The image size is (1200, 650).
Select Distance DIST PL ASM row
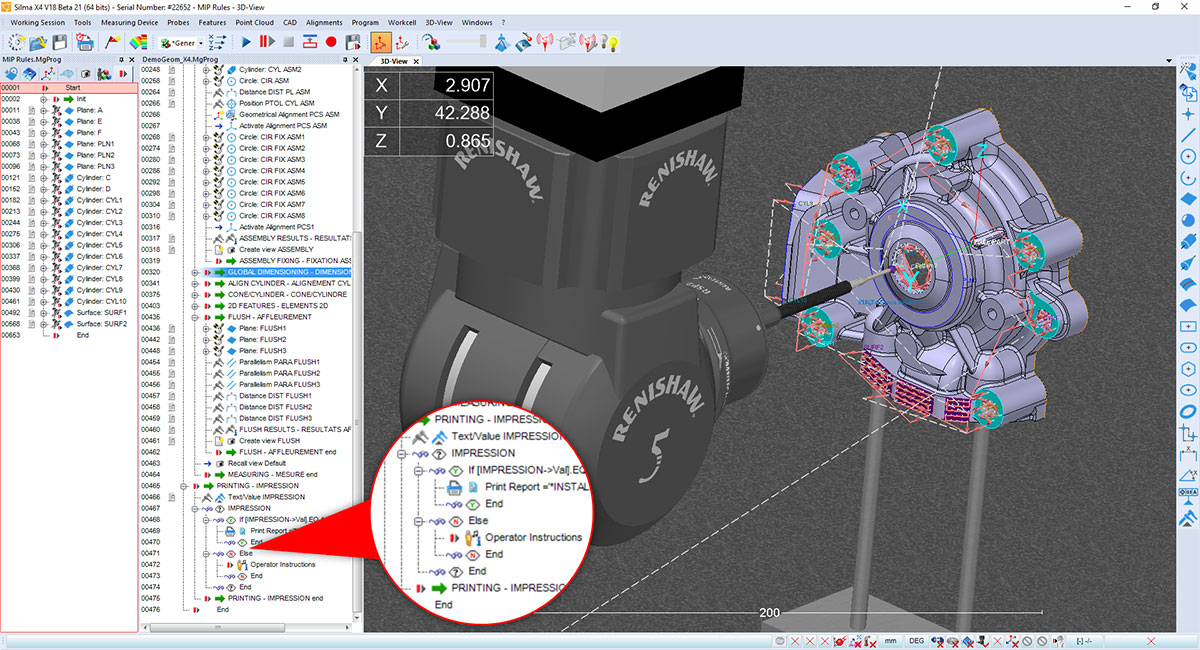pos(274,92)
